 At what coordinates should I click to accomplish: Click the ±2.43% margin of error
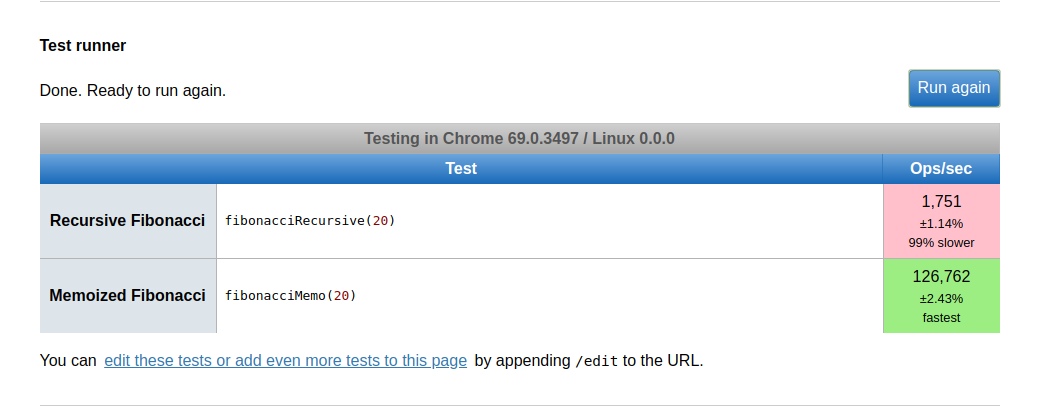click(941, 298)
